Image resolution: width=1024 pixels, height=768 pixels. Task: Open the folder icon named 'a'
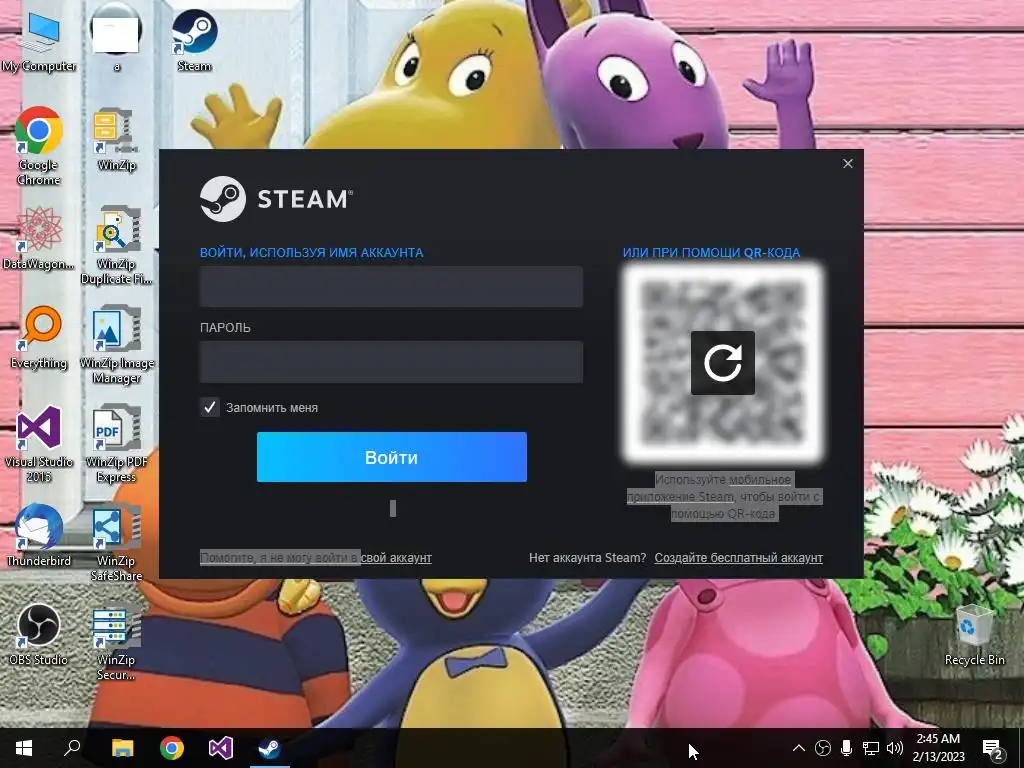[116, 39]
